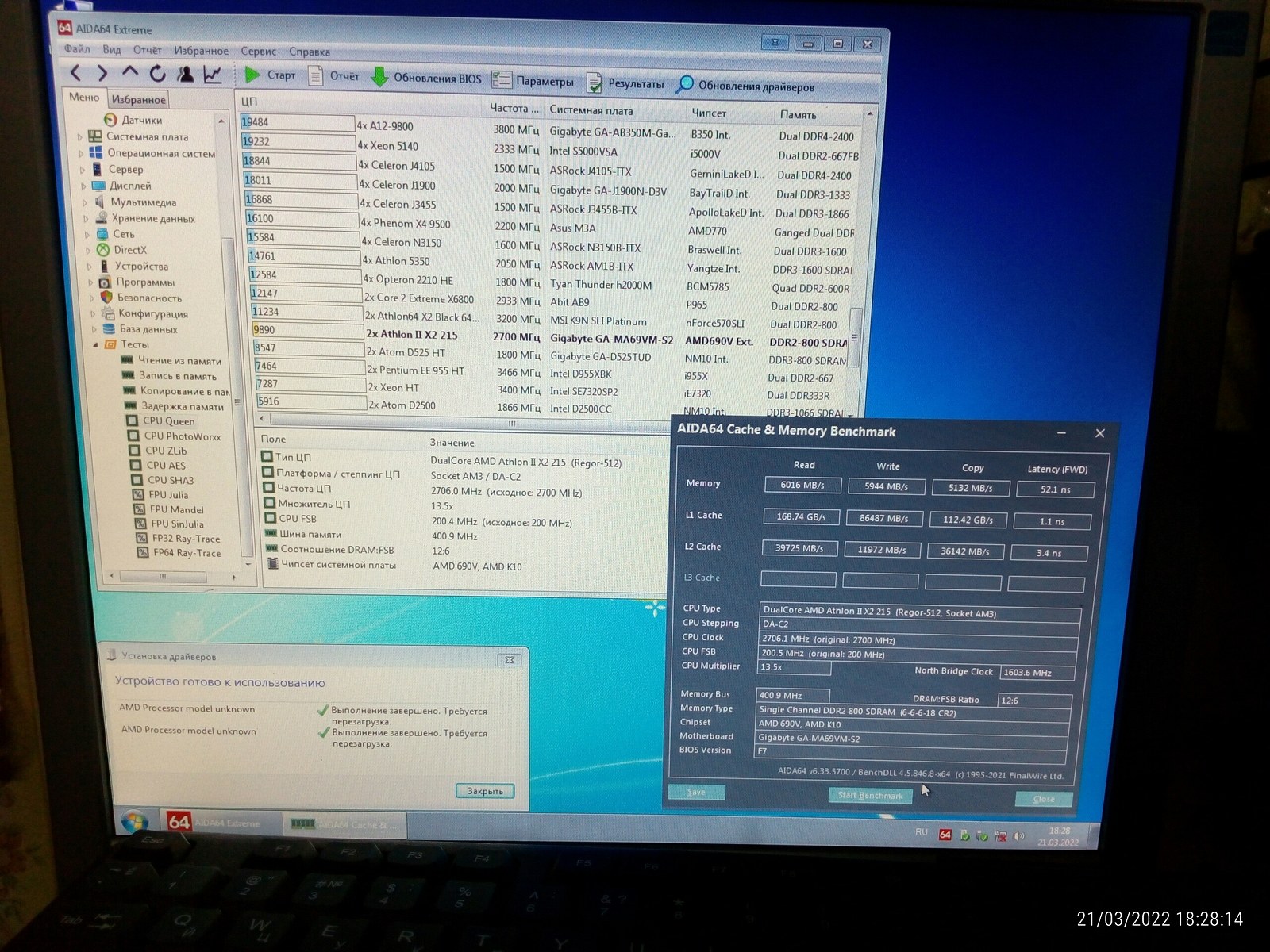Go up one level with up arrow
Screen dimensions: 1270x952
click(x=130, y=73)
